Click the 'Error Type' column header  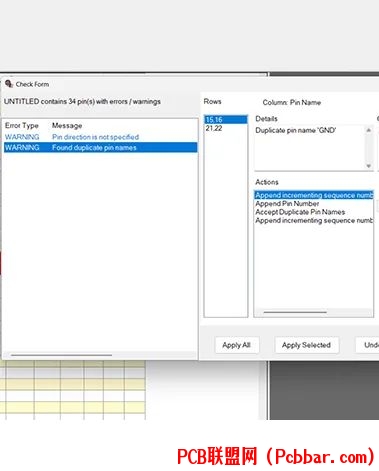click(22, 126)
